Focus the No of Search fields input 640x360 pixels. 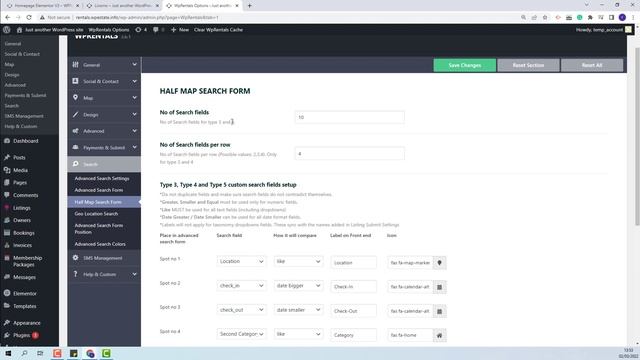[x=349, y=117]
